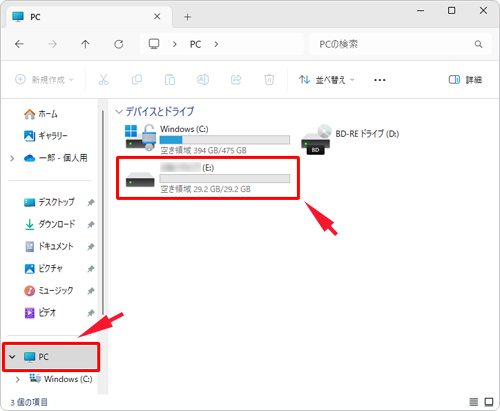Click PC in the address breadcrumb

pos(195,44)
